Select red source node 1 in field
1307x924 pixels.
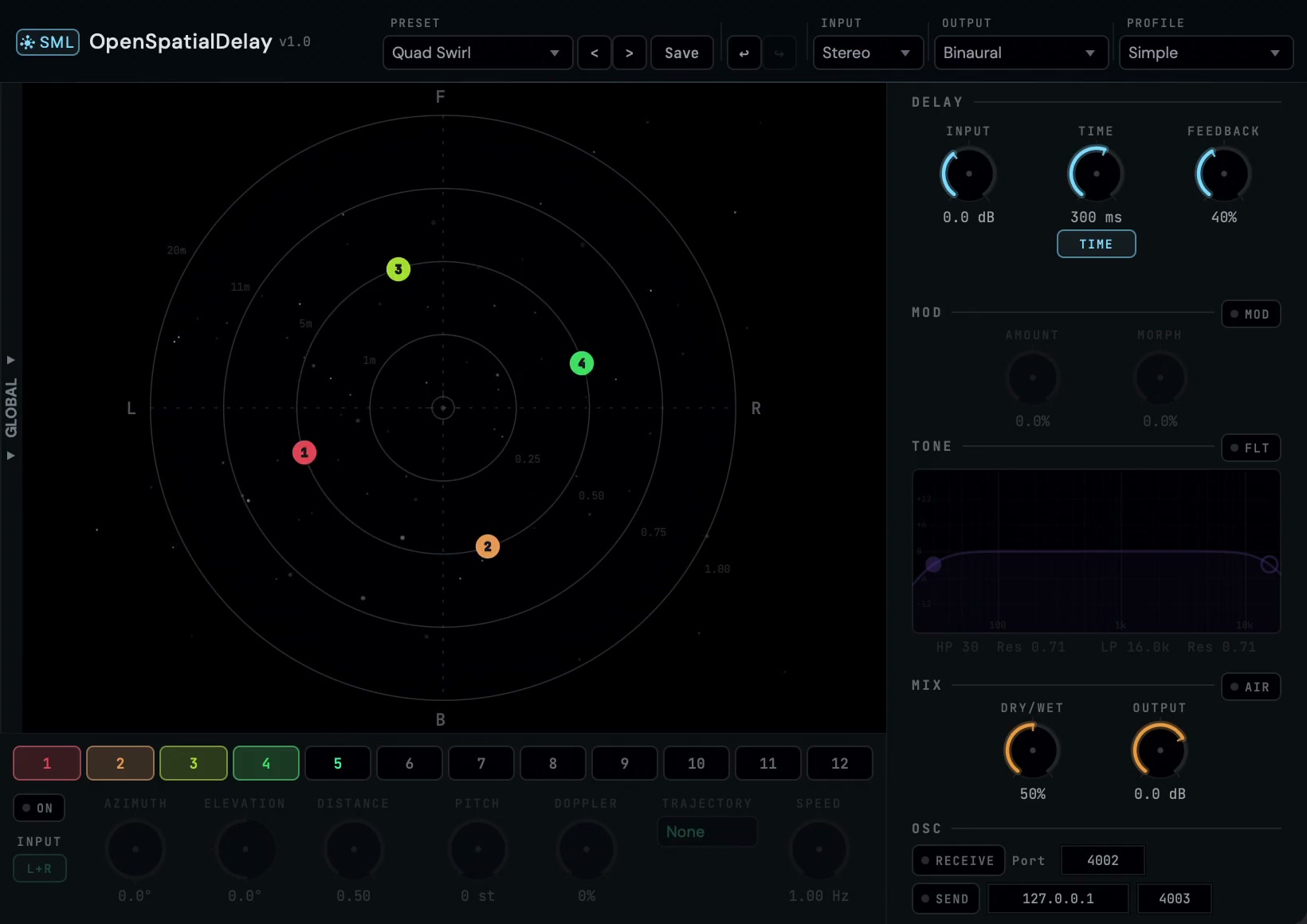point(304,452)
